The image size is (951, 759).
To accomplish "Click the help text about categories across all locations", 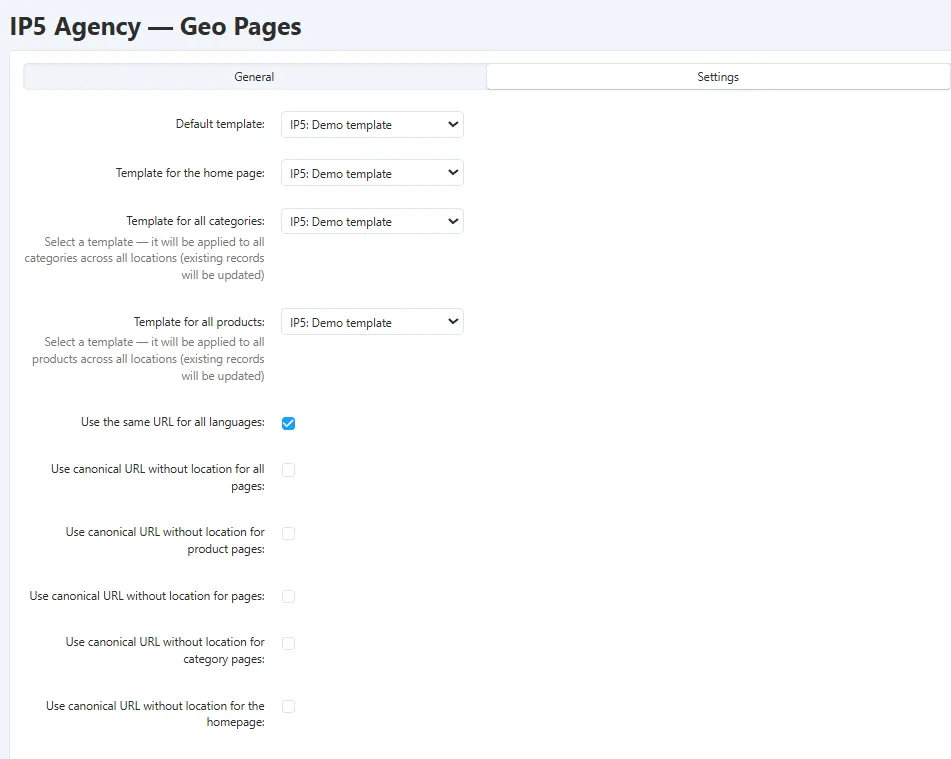I will pyautogui.click(x=144, y=258).
